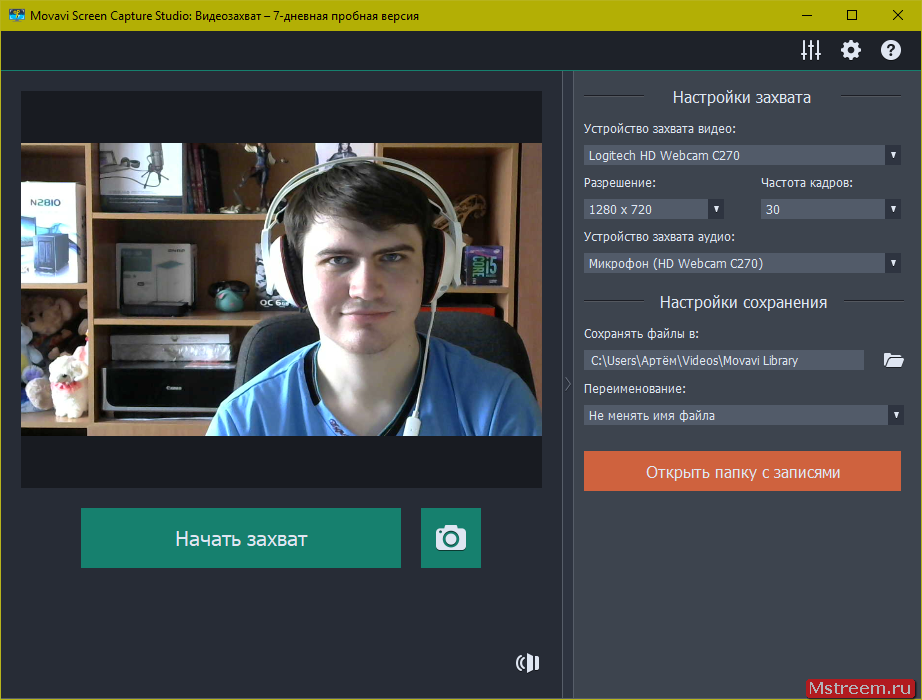Click the save path field with Movavi Library
The width and height of the screenshot is (922, 700).
pyautogui.click(x=723, y=360)
